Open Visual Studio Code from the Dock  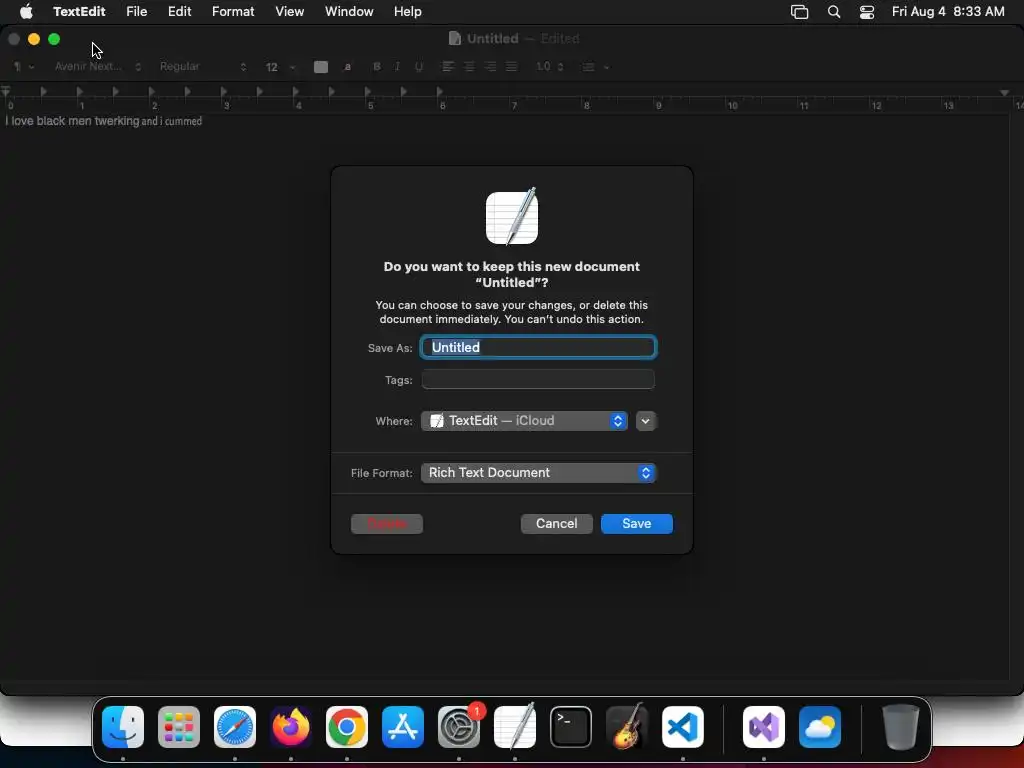tap(683, 726)
